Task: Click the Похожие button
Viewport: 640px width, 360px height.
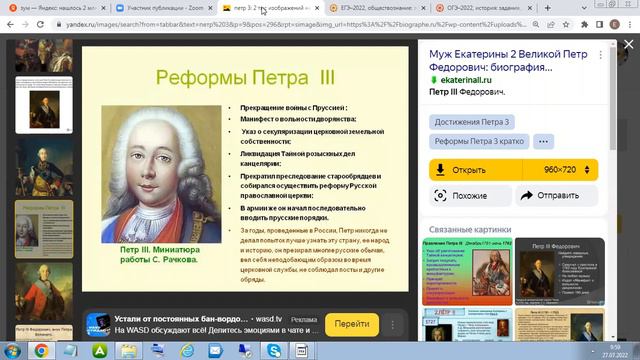Action: [x=470, y=196]
